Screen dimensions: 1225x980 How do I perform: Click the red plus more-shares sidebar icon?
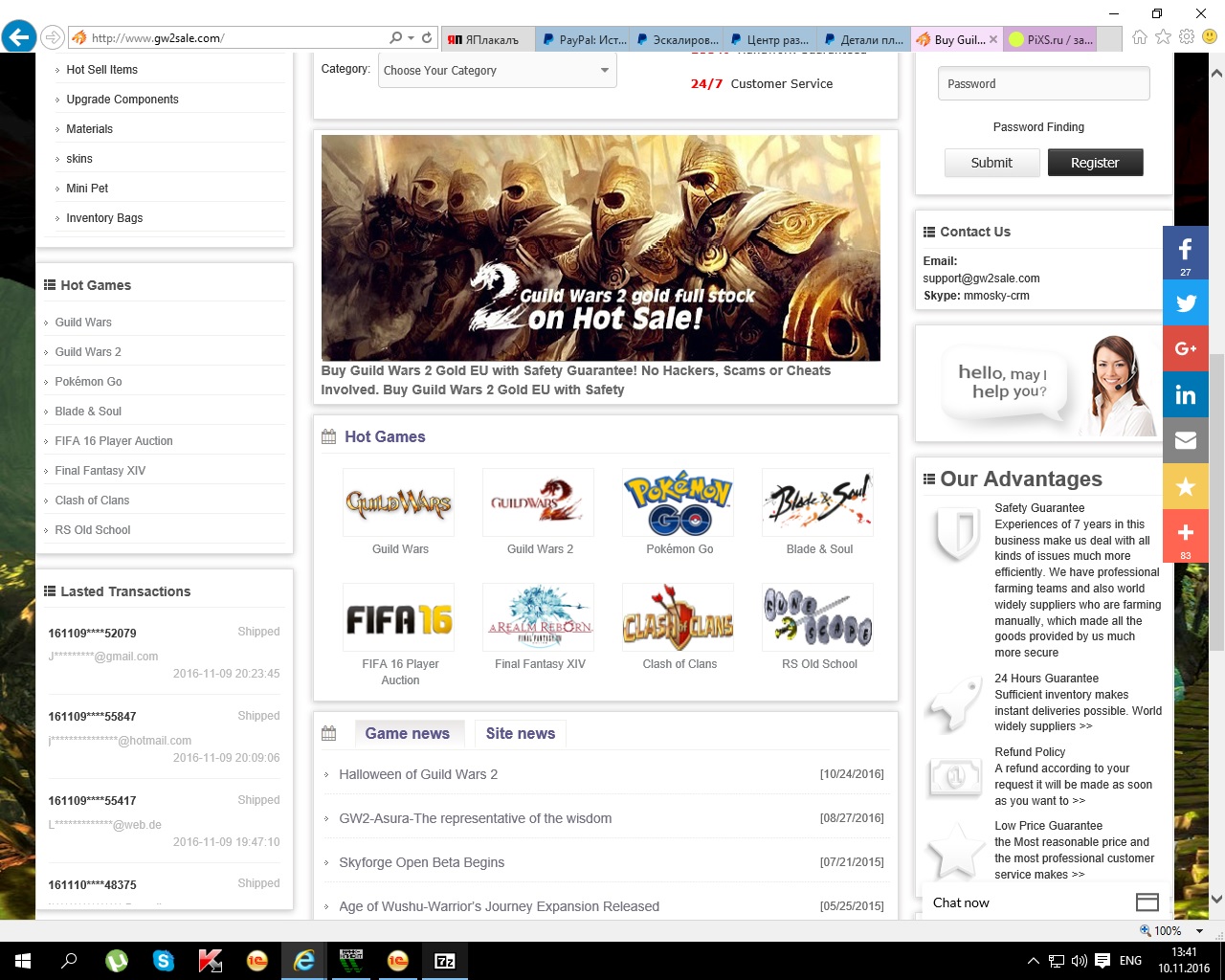[1185, 536]
